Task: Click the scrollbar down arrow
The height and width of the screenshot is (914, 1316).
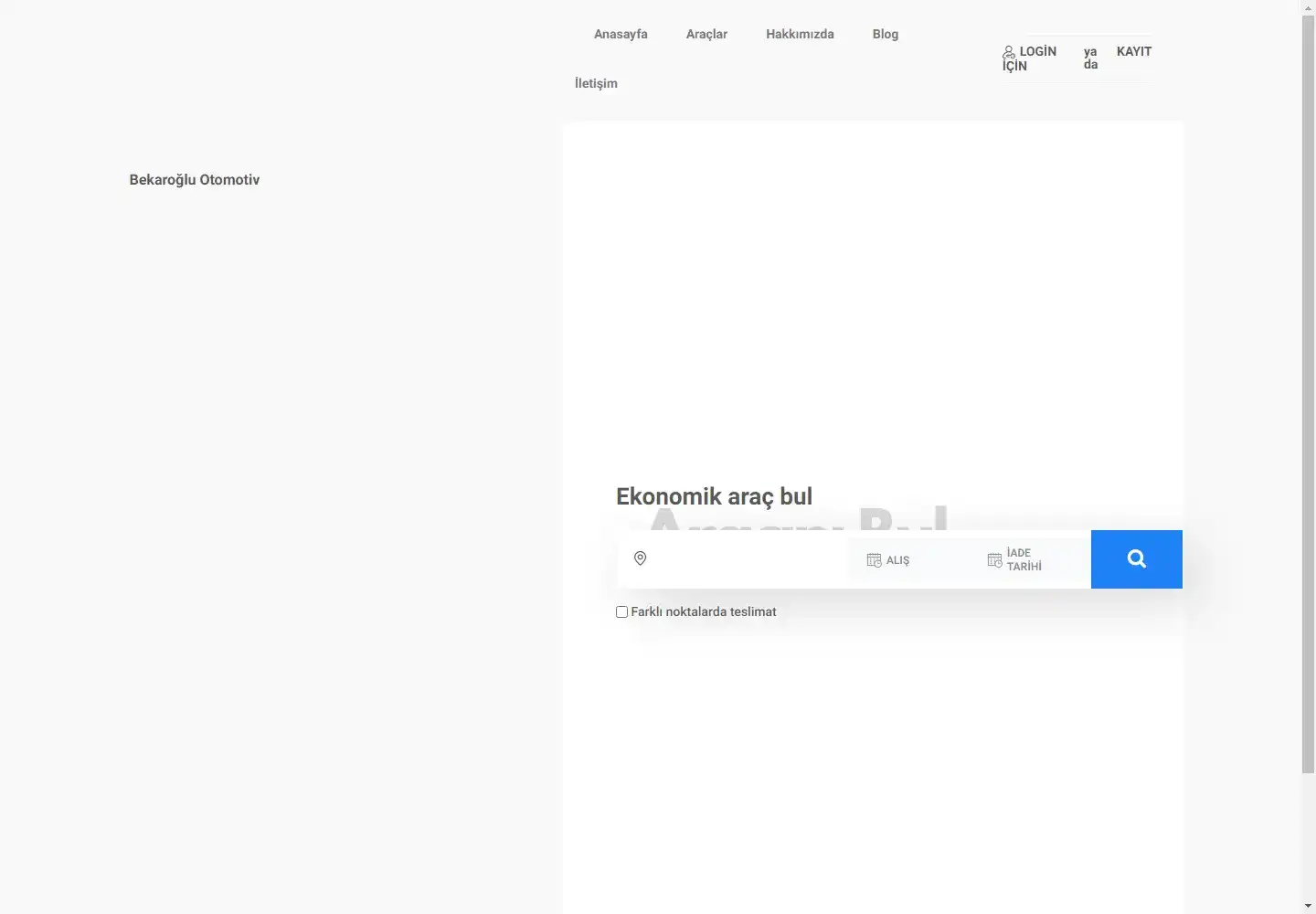Action: point(1309,907)
